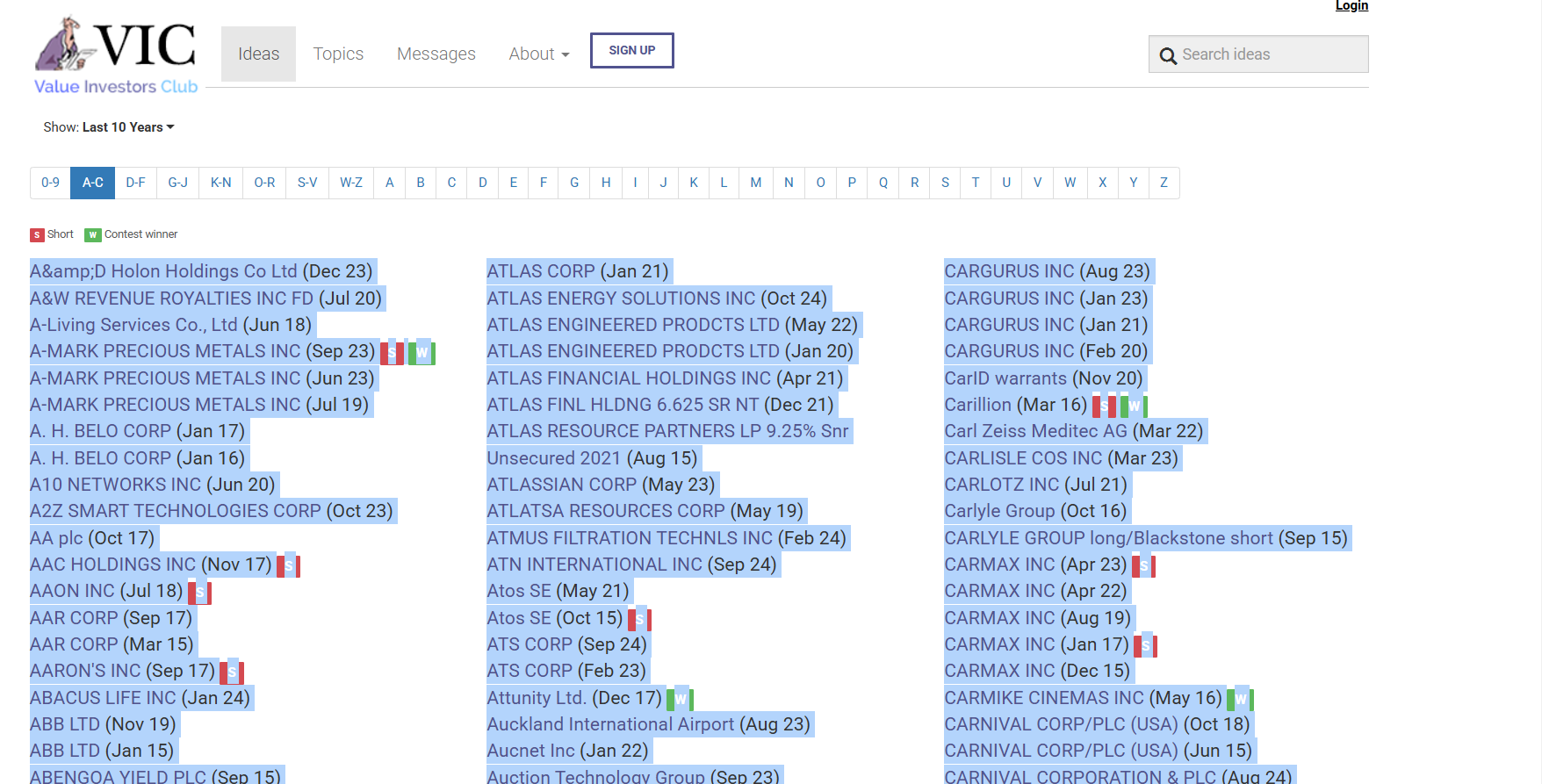Select the W-Z filter tab
This screenshot has width=1542, height=784.
(x=351, y=183)
